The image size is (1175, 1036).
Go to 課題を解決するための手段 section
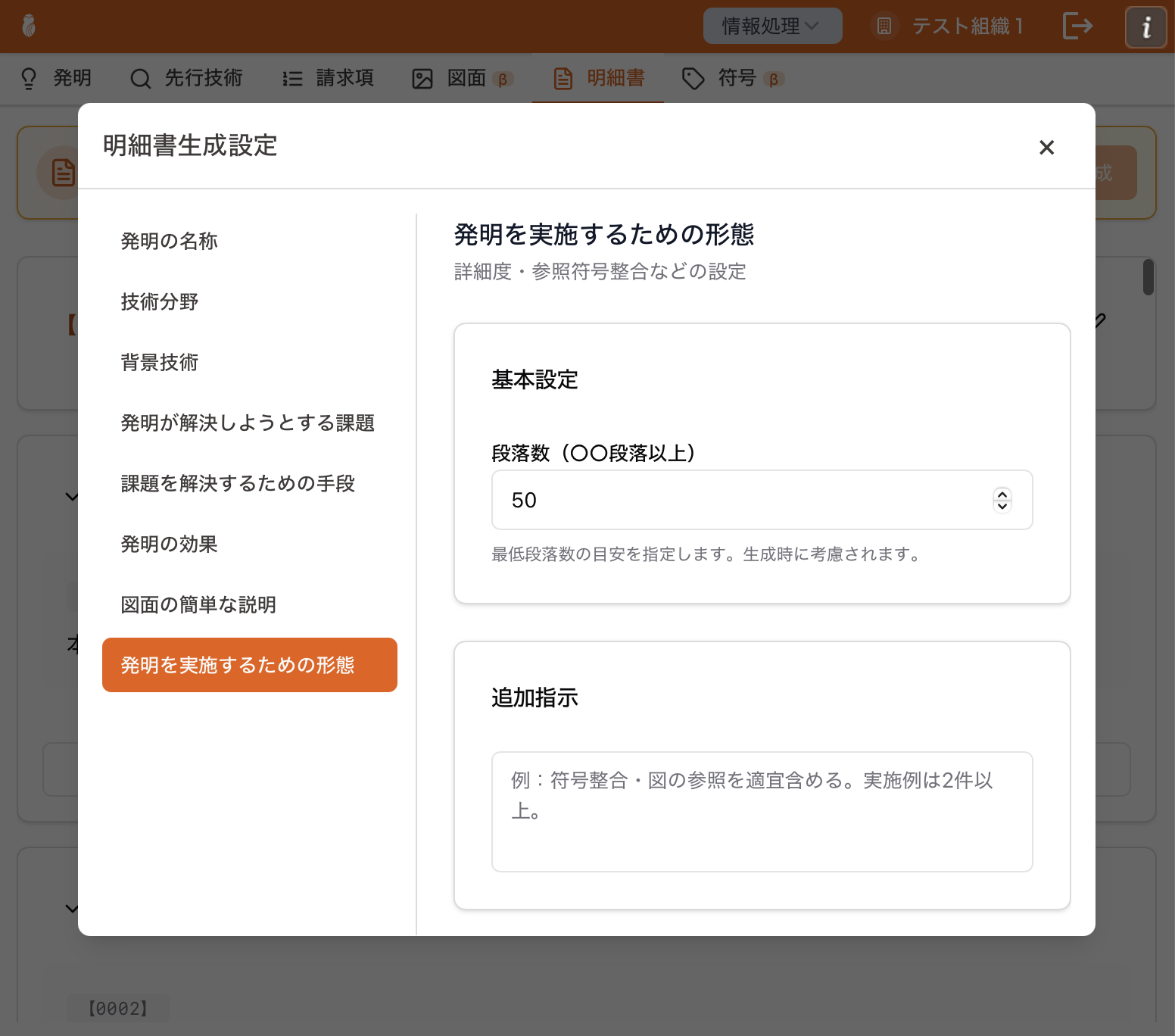point(238,483)
